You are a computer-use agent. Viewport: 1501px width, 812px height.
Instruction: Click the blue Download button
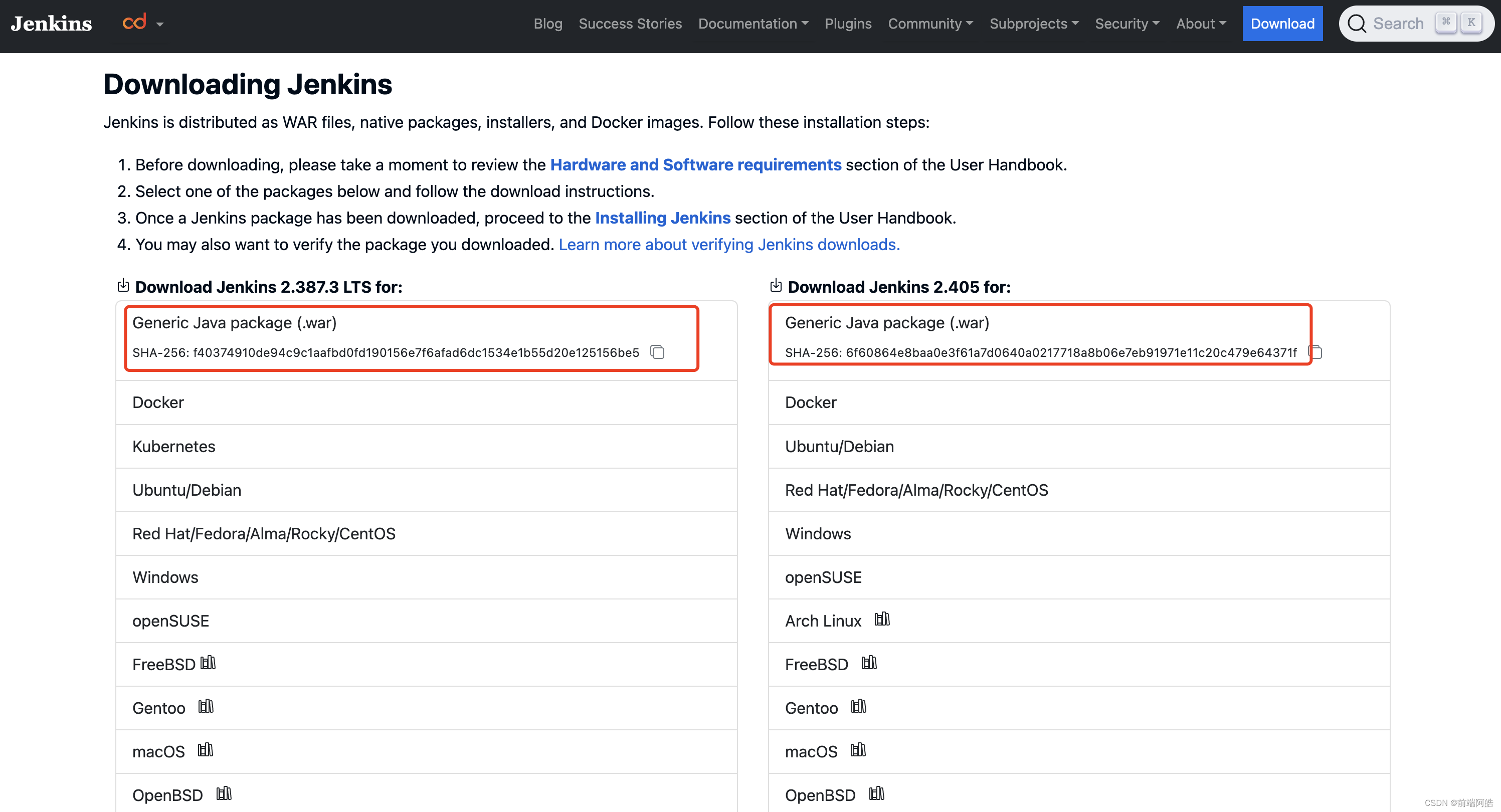tap(1282, 24)
